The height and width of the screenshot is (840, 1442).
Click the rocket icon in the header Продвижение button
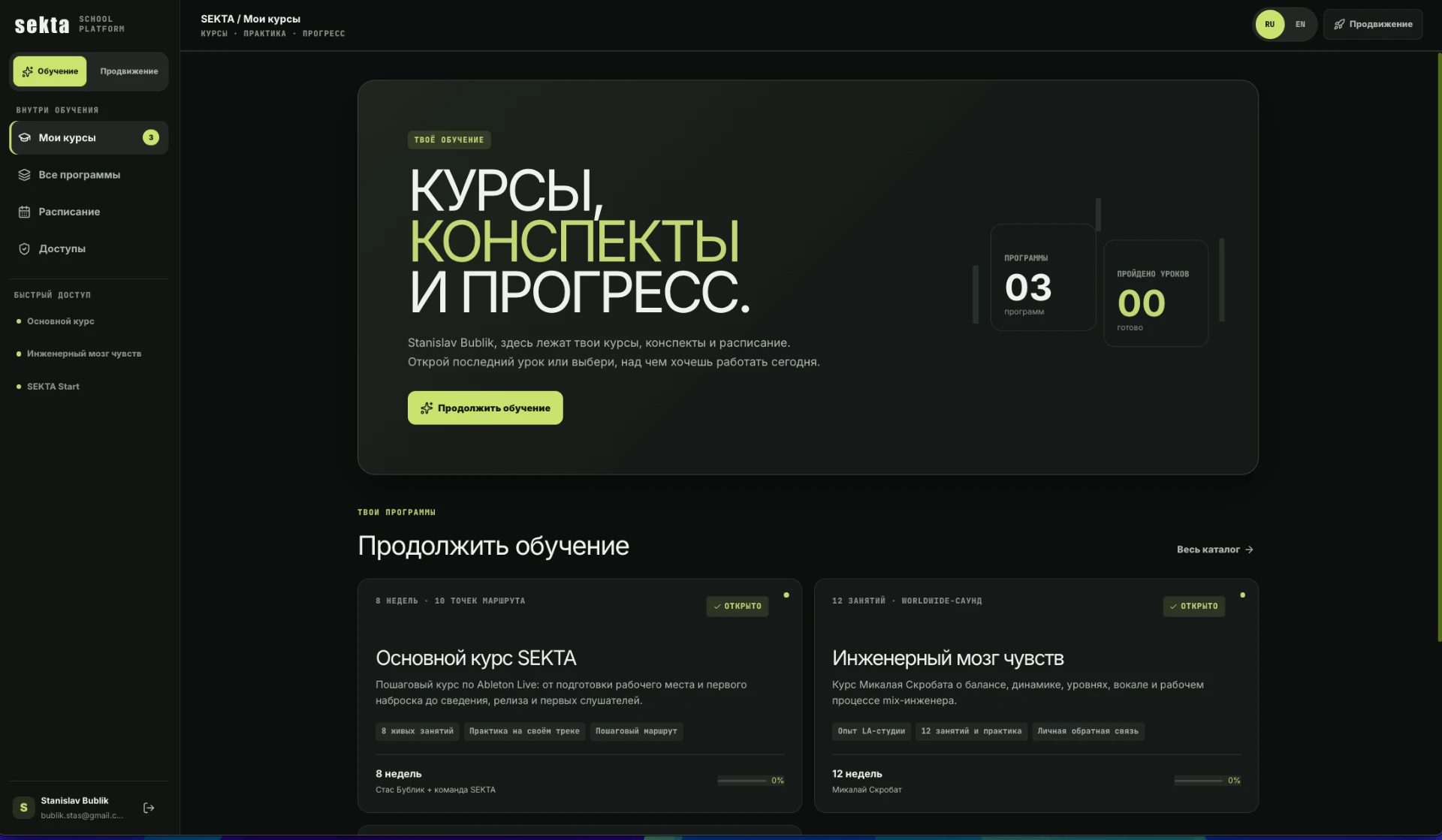pyautogui.click(x=1339, y=24)
